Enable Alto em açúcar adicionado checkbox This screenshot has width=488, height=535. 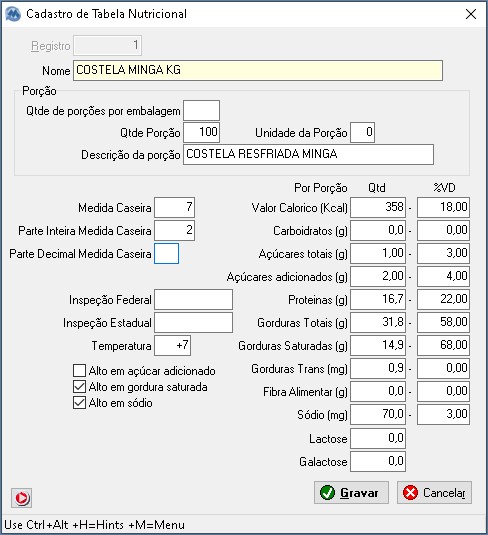tap(80, 370)
